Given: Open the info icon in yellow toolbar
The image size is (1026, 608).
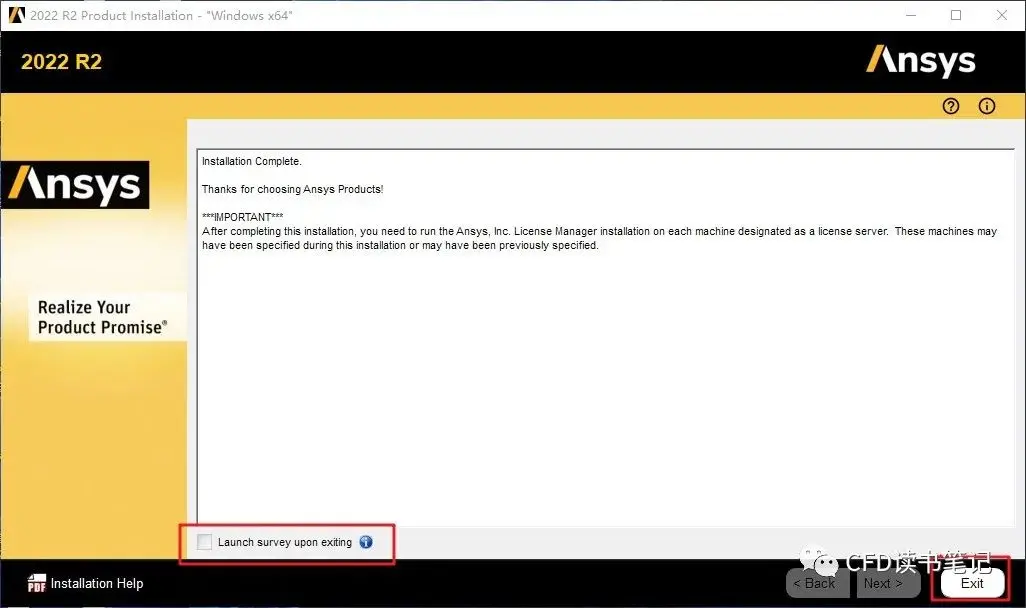Looking at the screenshot, I should click(x=987, y=106).
